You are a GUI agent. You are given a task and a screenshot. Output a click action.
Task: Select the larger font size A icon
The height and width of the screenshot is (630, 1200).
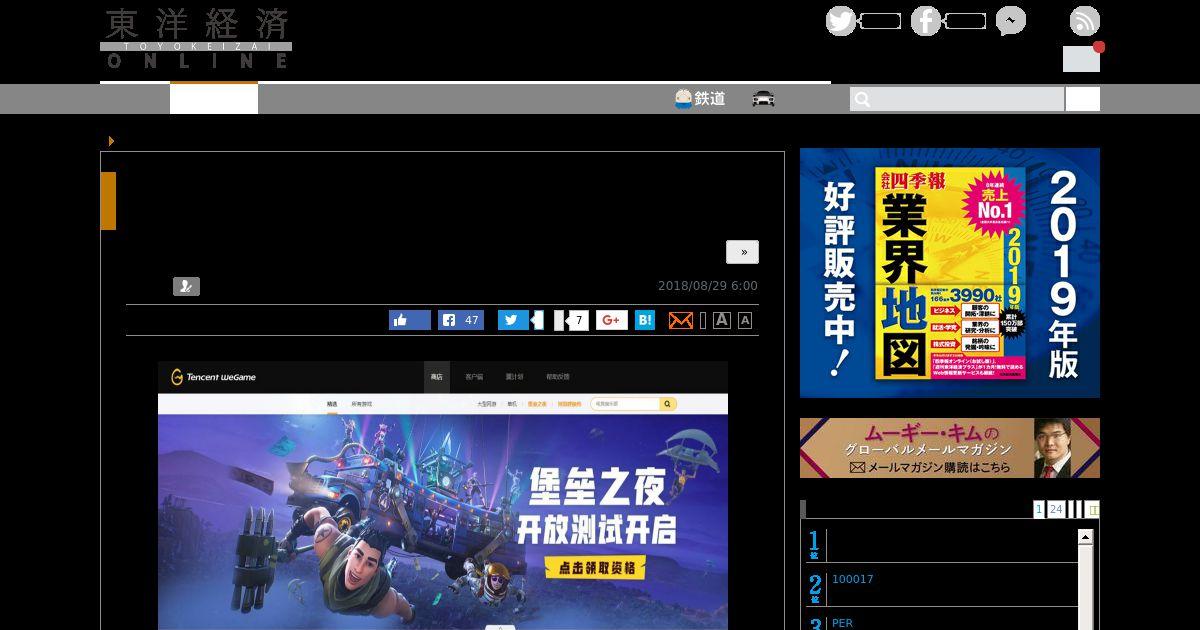point(721,320)
